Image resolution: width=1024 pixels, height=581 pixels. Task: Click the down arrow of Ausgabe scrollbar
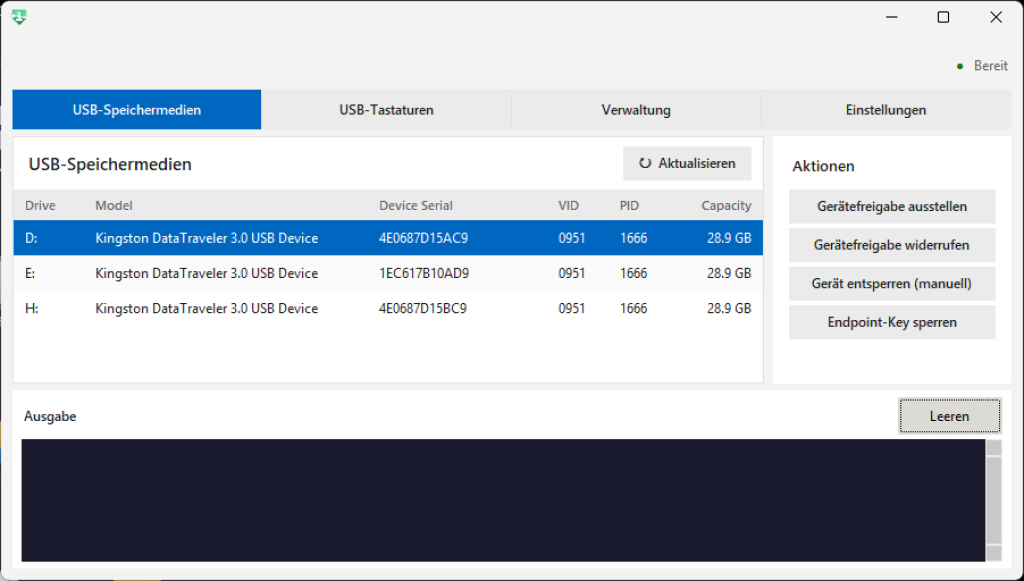click(x=994, y=553)
